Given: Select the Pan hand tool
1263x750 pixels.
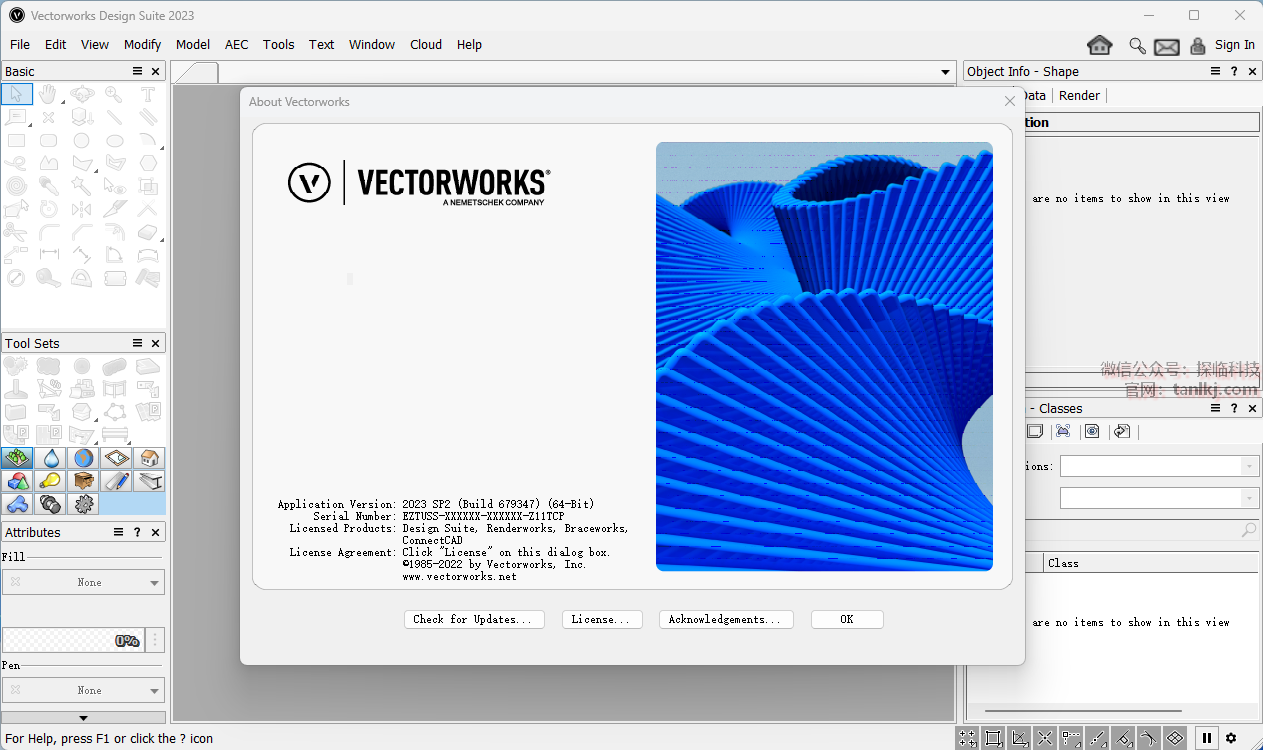Looking at the screenshot, I should tap(49, 95).
